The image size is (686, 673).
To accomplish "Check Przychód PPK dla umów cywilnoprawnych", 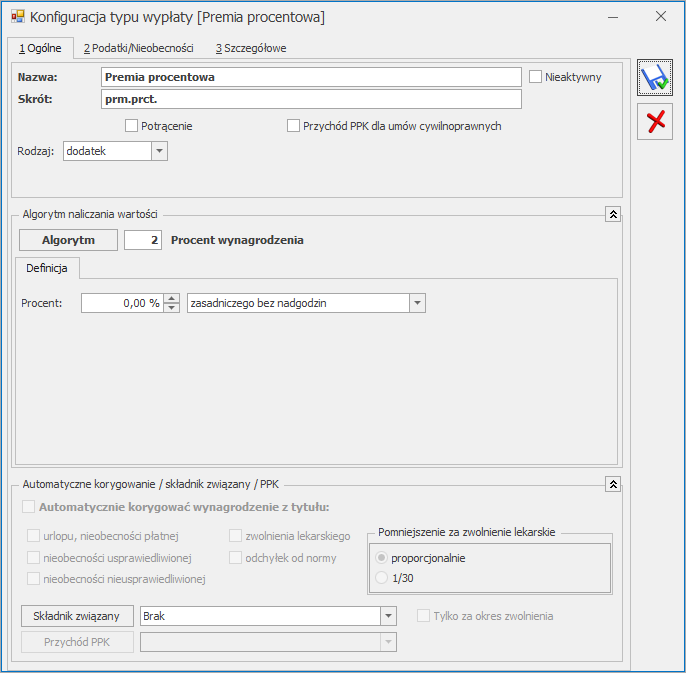I will (293, 126).
